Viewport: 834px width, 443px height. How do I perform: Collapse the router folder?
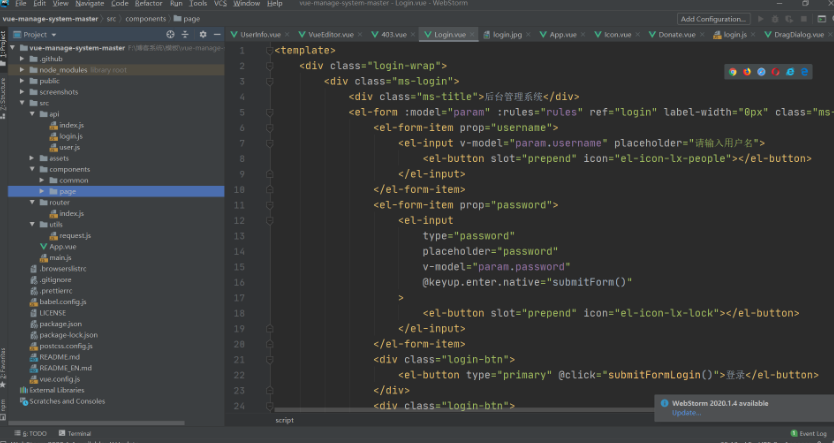32,202
